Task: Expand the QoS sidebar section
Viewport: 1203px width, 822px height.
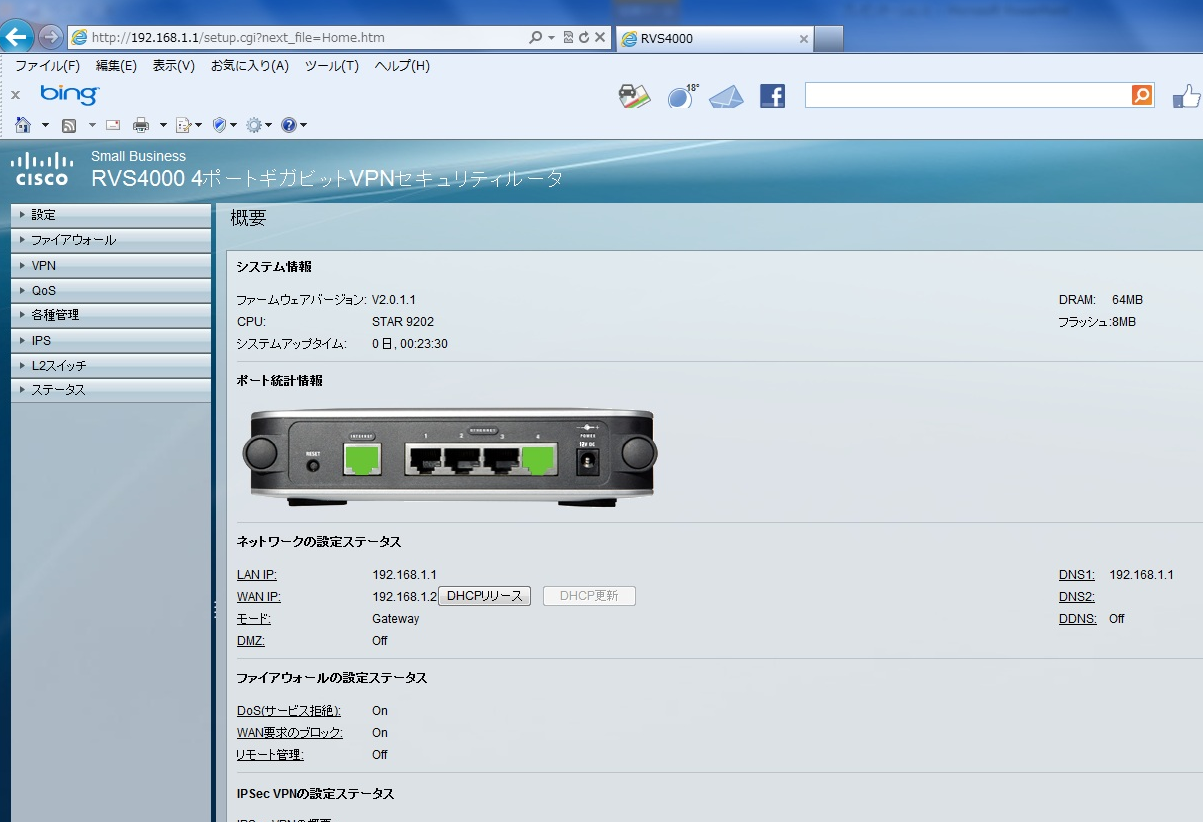Action: coord(111,291)
